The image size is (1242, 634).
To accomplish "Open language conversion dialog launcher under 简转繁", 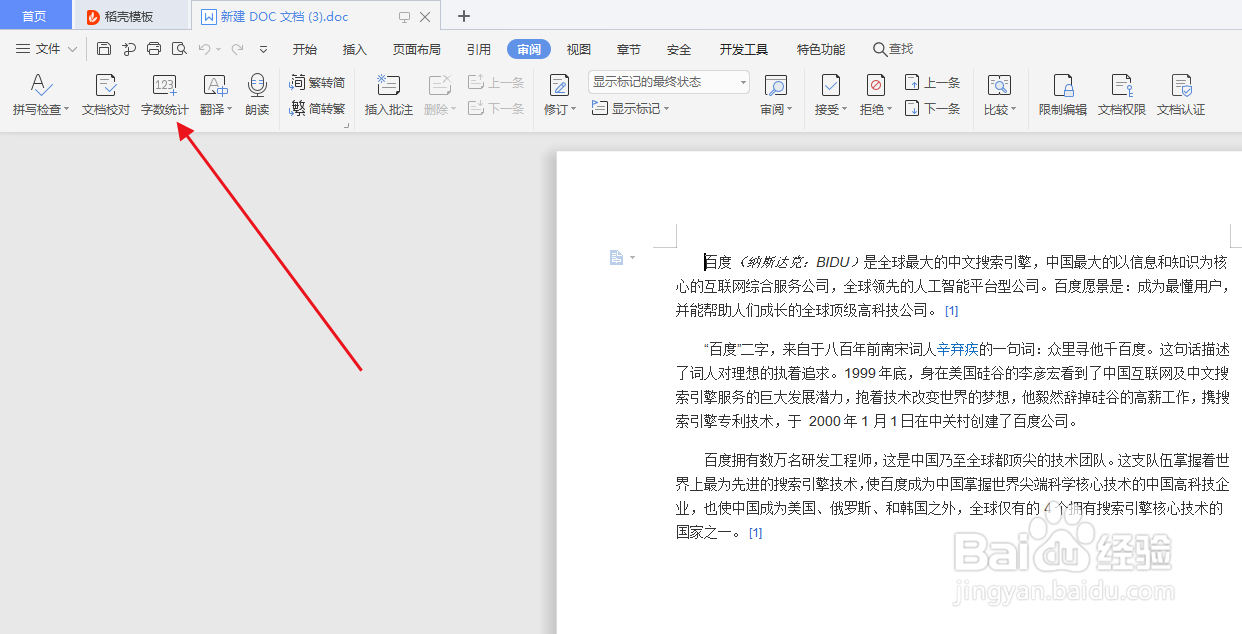I will click(347, 126).
